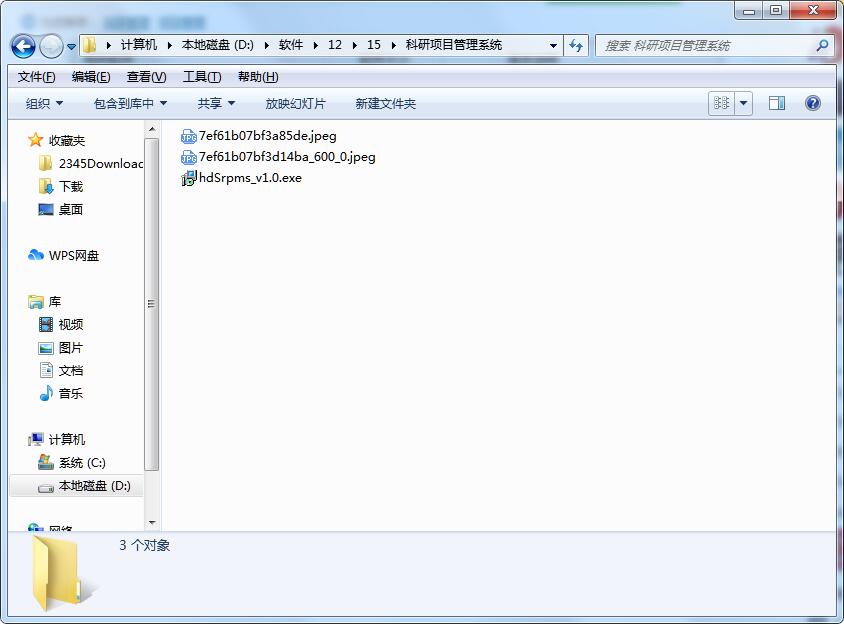Open the 查看(V) menu
This screenshot has width=844, height=624.
pyautogui.click(x=146, y=77)
